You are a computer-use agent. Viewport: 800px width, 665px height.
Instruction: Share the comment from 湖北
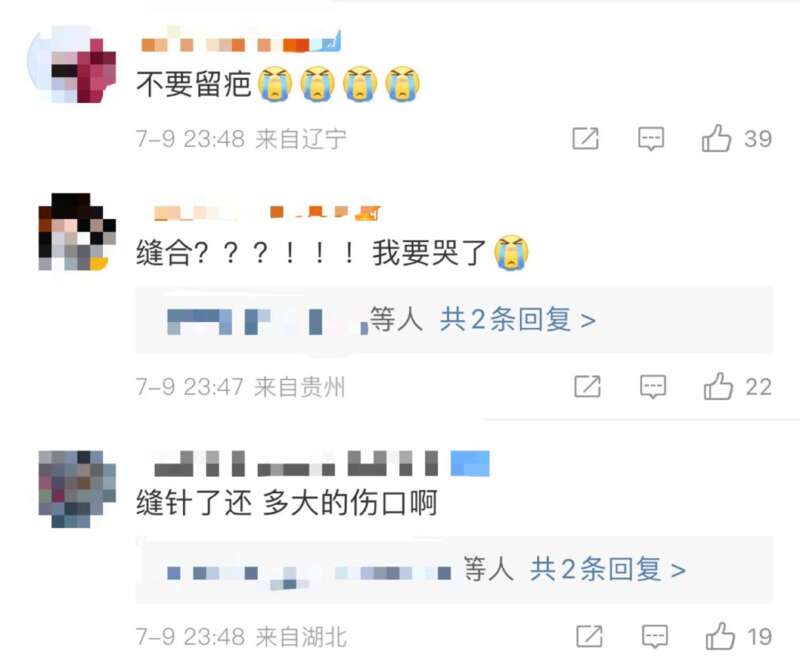[589, 636]
